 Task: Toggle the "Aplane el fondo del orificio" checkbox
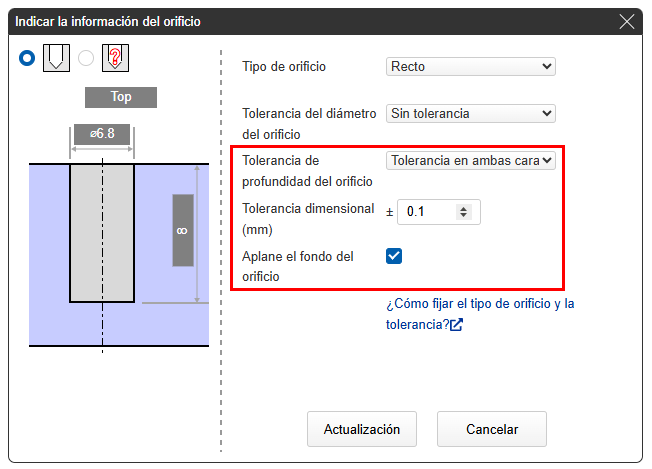tap(394, 256)
